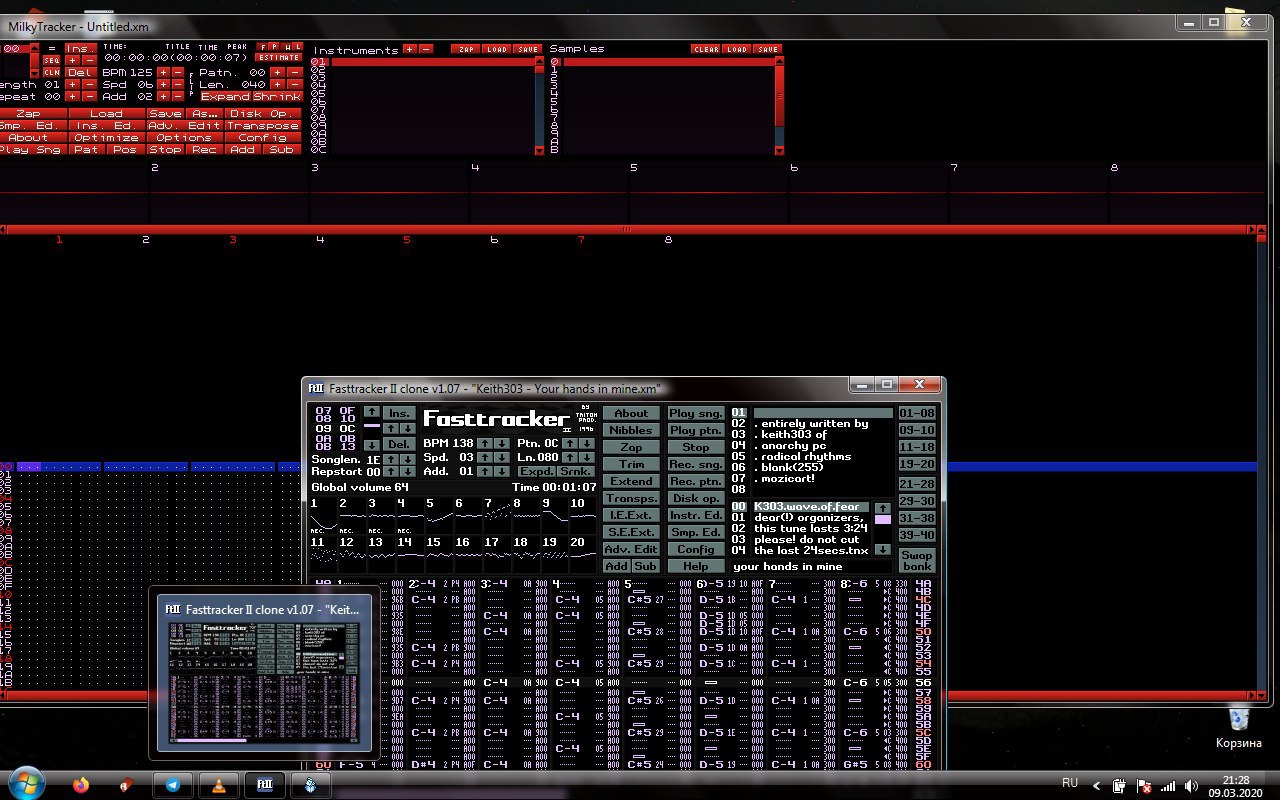Decrease Ln. pattern length in Fasttracker

click(587, 458)
